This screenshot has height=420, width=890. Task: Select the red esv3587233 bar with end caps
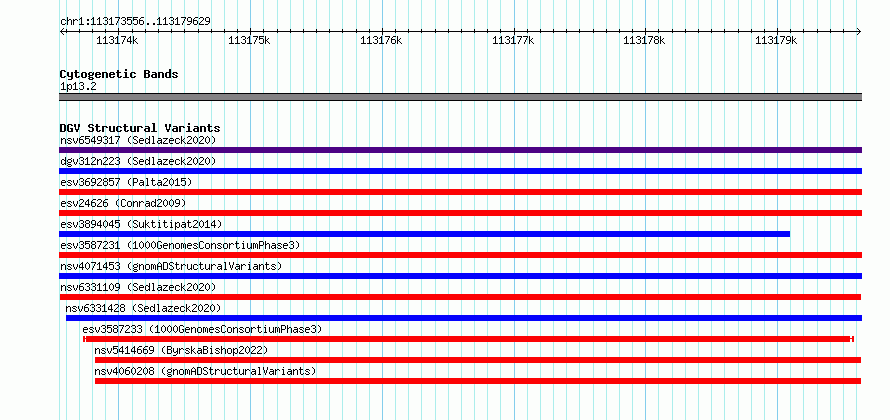[x=468, y=339]
